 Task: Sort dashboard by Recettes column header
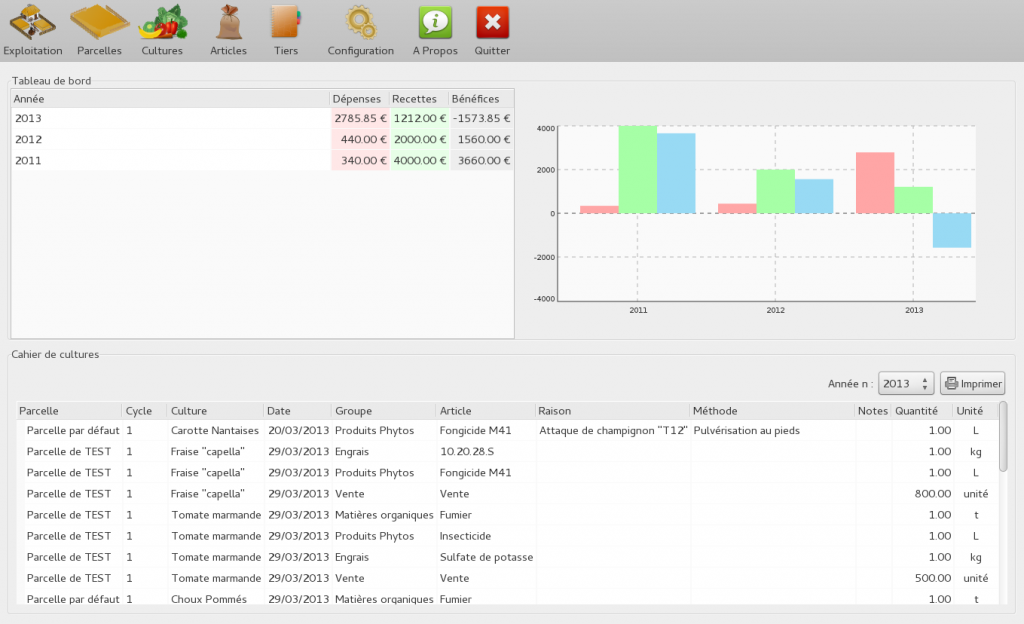(419, 99)
